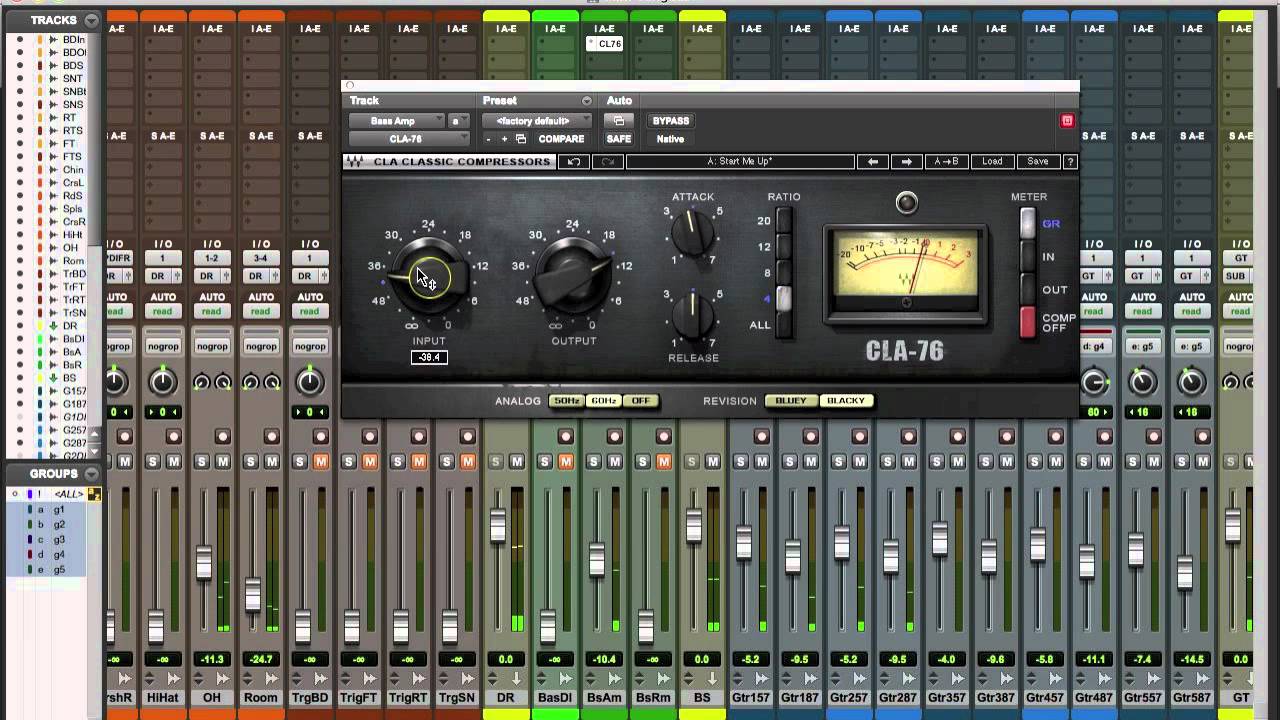Arm record on the OH track
The width and height of the screenshot is (1280, 720).
point(222,436)
